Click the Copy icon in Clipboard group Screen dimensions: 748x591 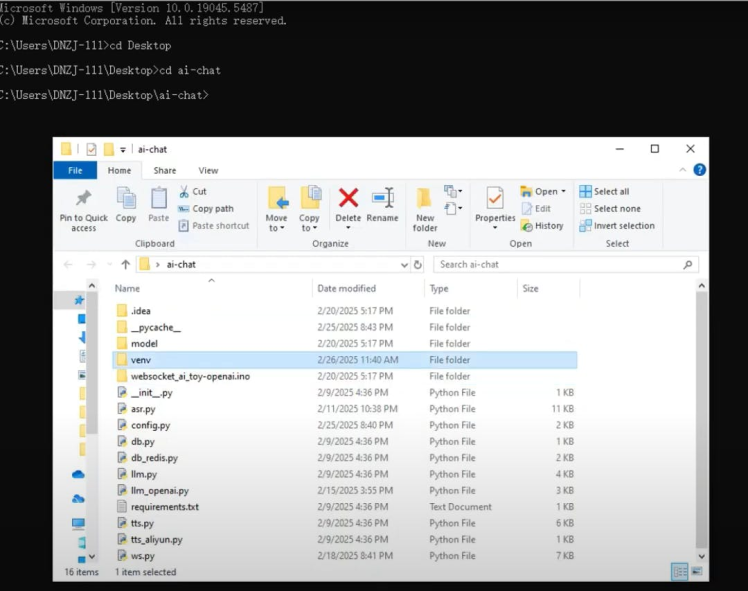126,198
